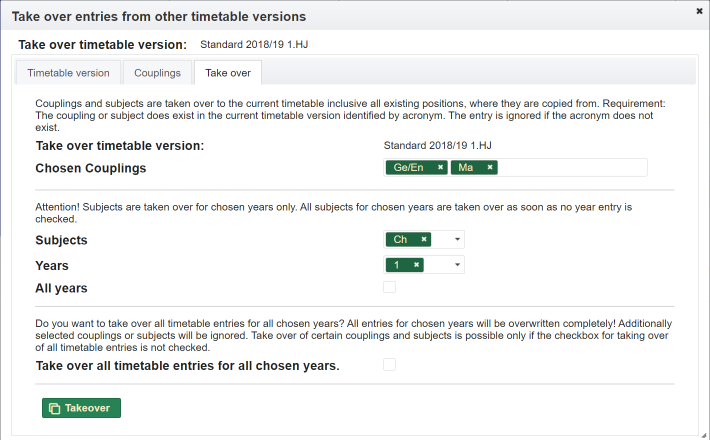Remove the Ge/En coupling tag

point(440,168)
